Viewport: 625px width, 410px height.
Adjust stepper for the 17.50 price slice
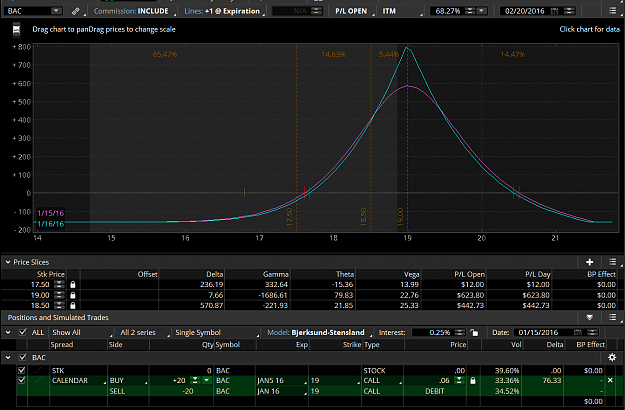pos(59,284)
